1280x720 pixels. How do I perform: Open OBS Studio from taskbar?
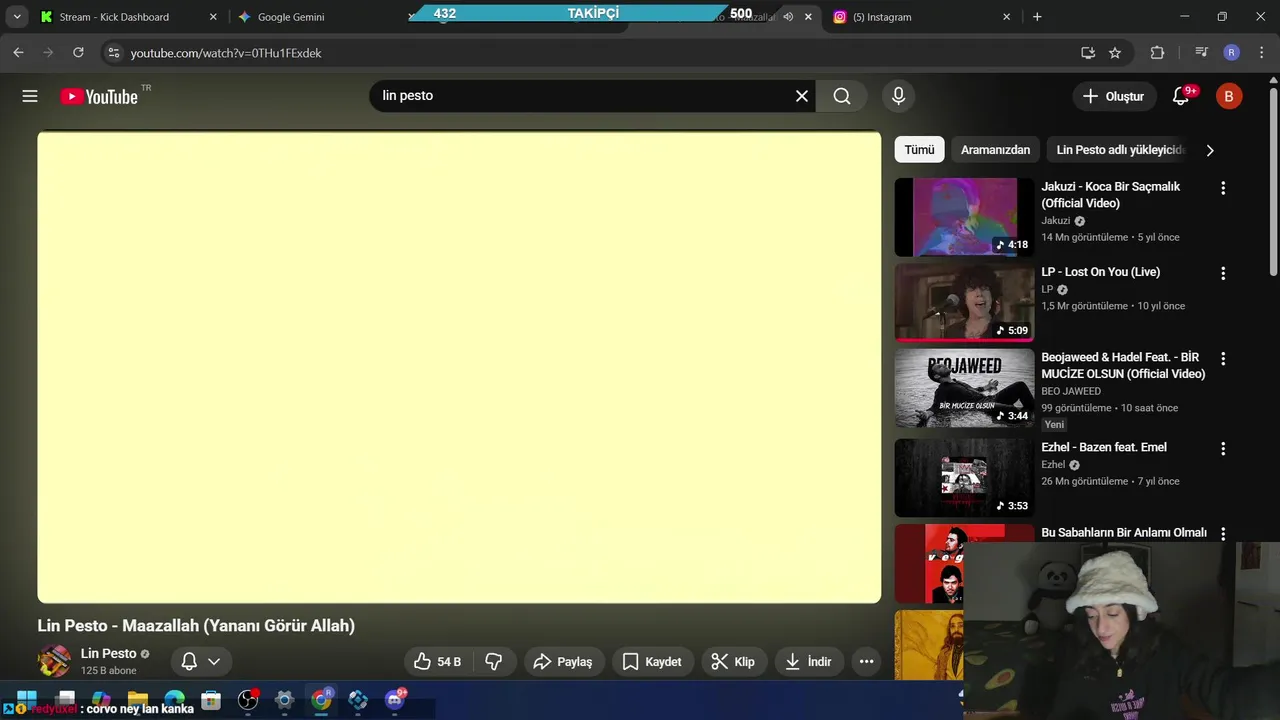coord(248,700)
